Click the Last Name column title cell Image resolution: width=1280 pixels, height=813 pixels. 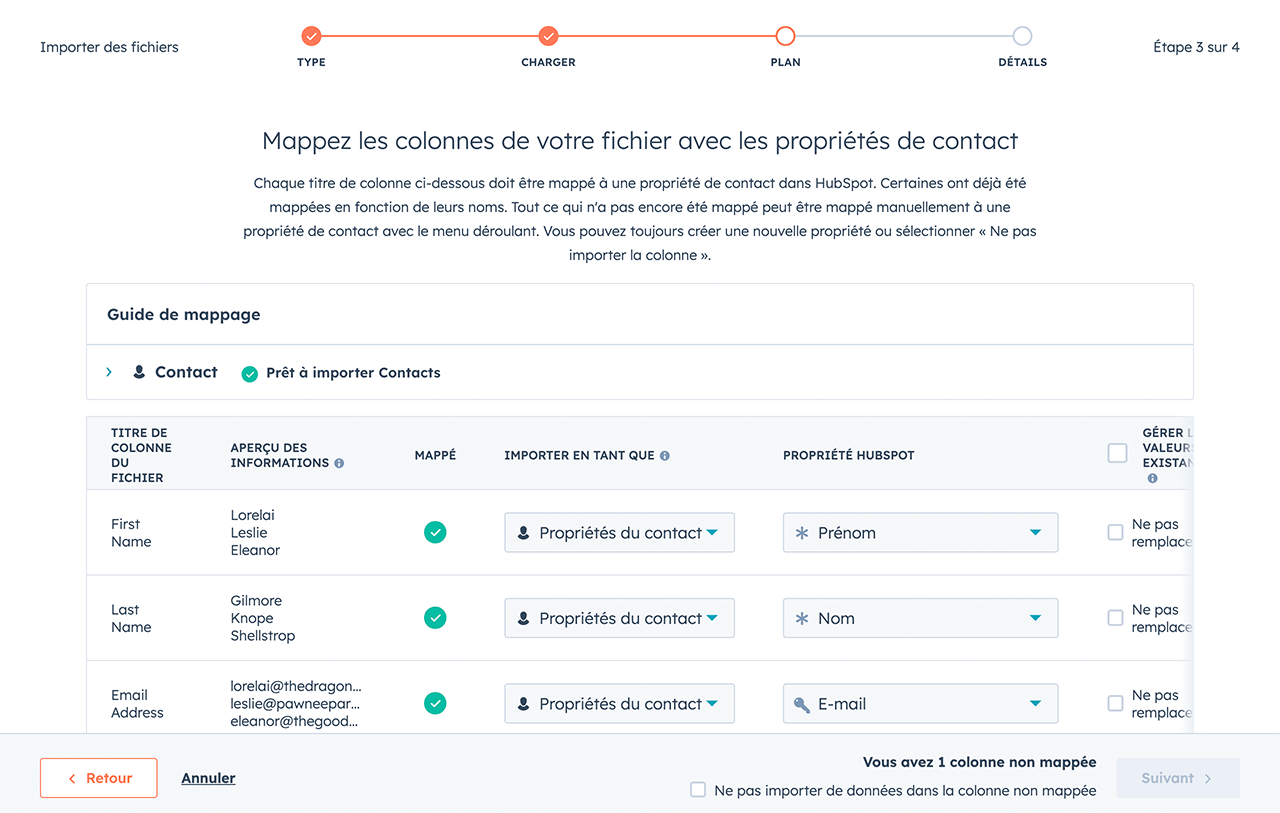pos(131,618)
